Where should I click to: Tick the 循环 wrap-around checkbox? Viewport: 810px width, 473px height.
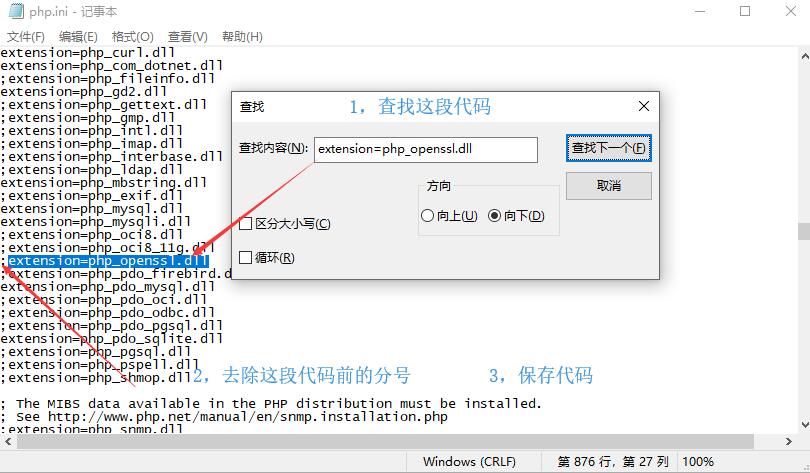(246, 258)
